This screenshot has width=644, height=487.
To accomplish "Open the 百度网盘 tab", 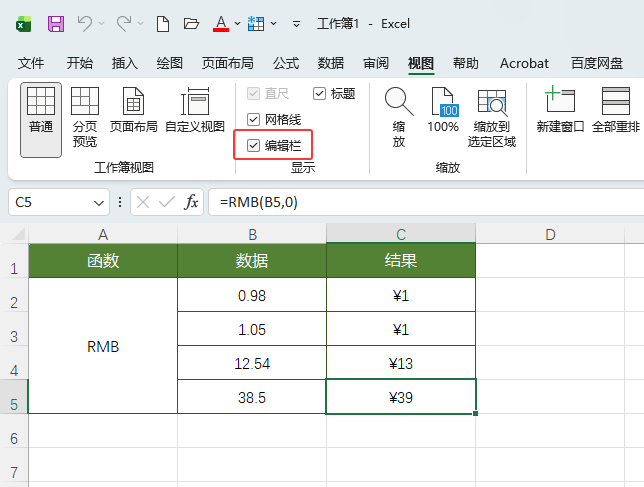I will click(x=597, y=63).
